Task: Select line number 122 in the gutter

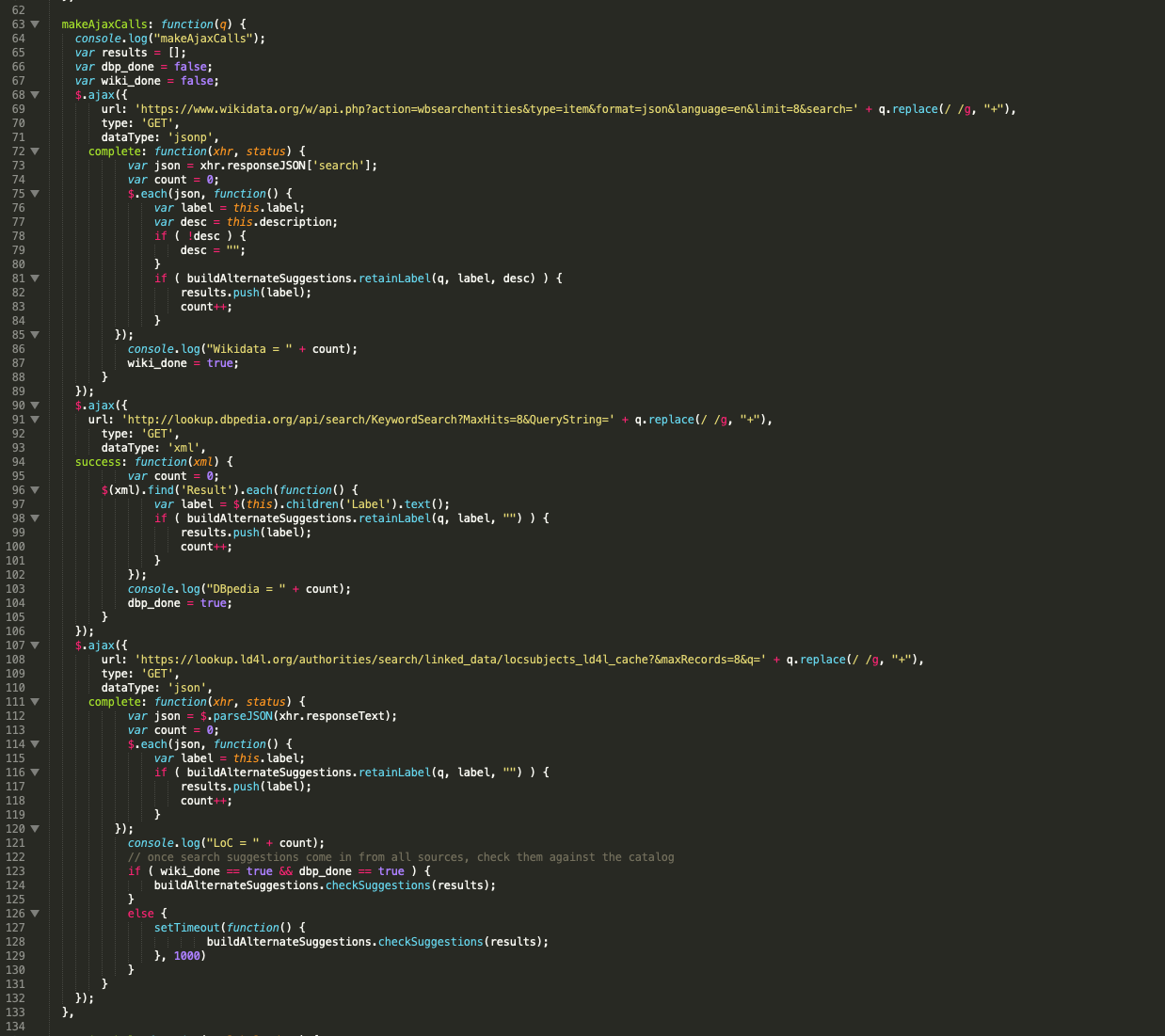Action: (x=15, y=857)
